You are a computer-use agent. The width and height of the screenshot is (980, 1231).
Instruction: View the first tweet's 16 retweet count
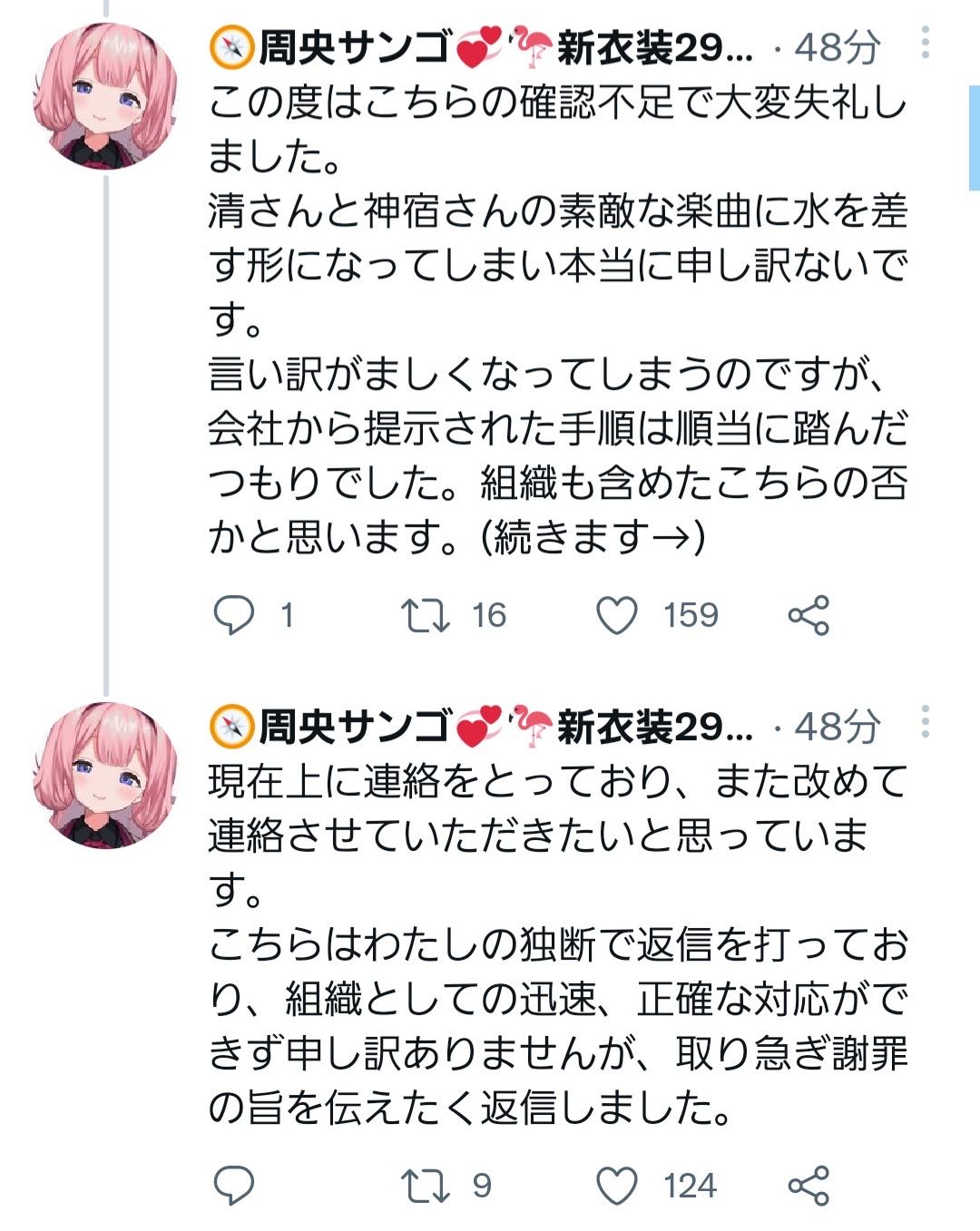click(488, 616)
